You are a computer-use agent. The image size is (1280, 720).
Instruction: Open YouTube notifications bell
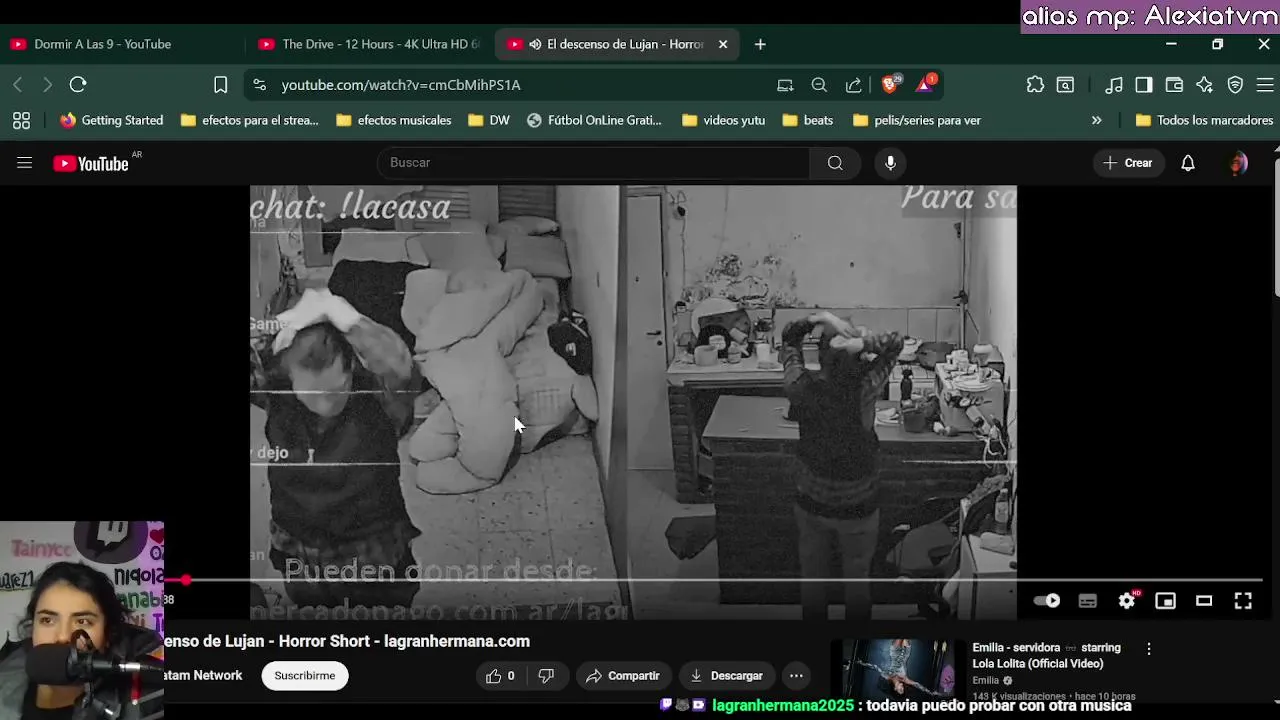[x=1188, y=163]
